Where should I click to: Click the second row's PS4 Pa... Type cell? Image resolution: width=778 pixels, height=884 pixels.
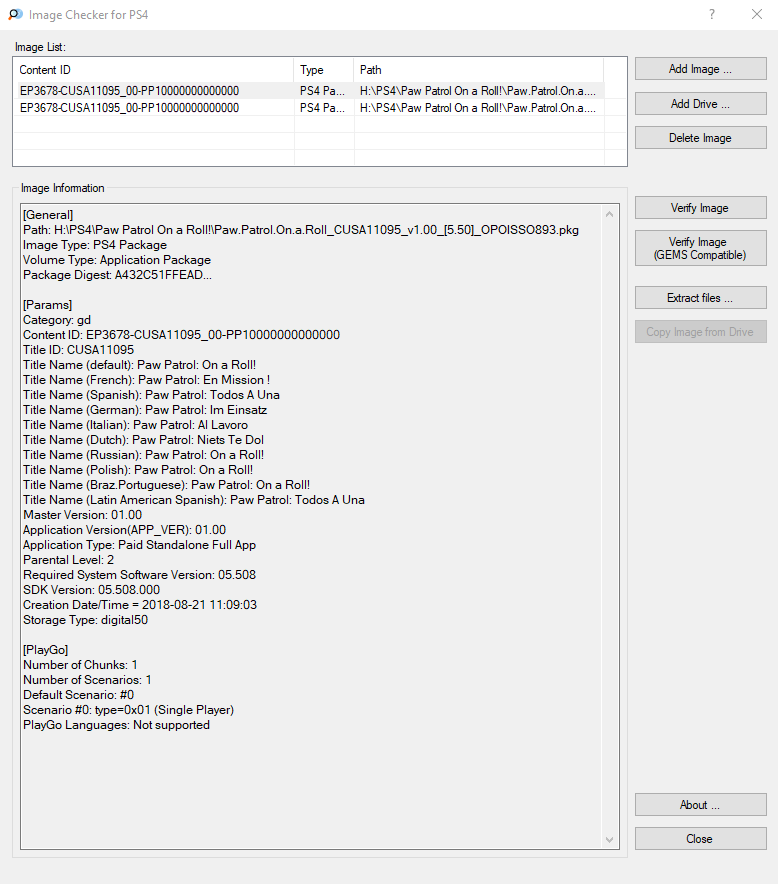tap(322, 108)
